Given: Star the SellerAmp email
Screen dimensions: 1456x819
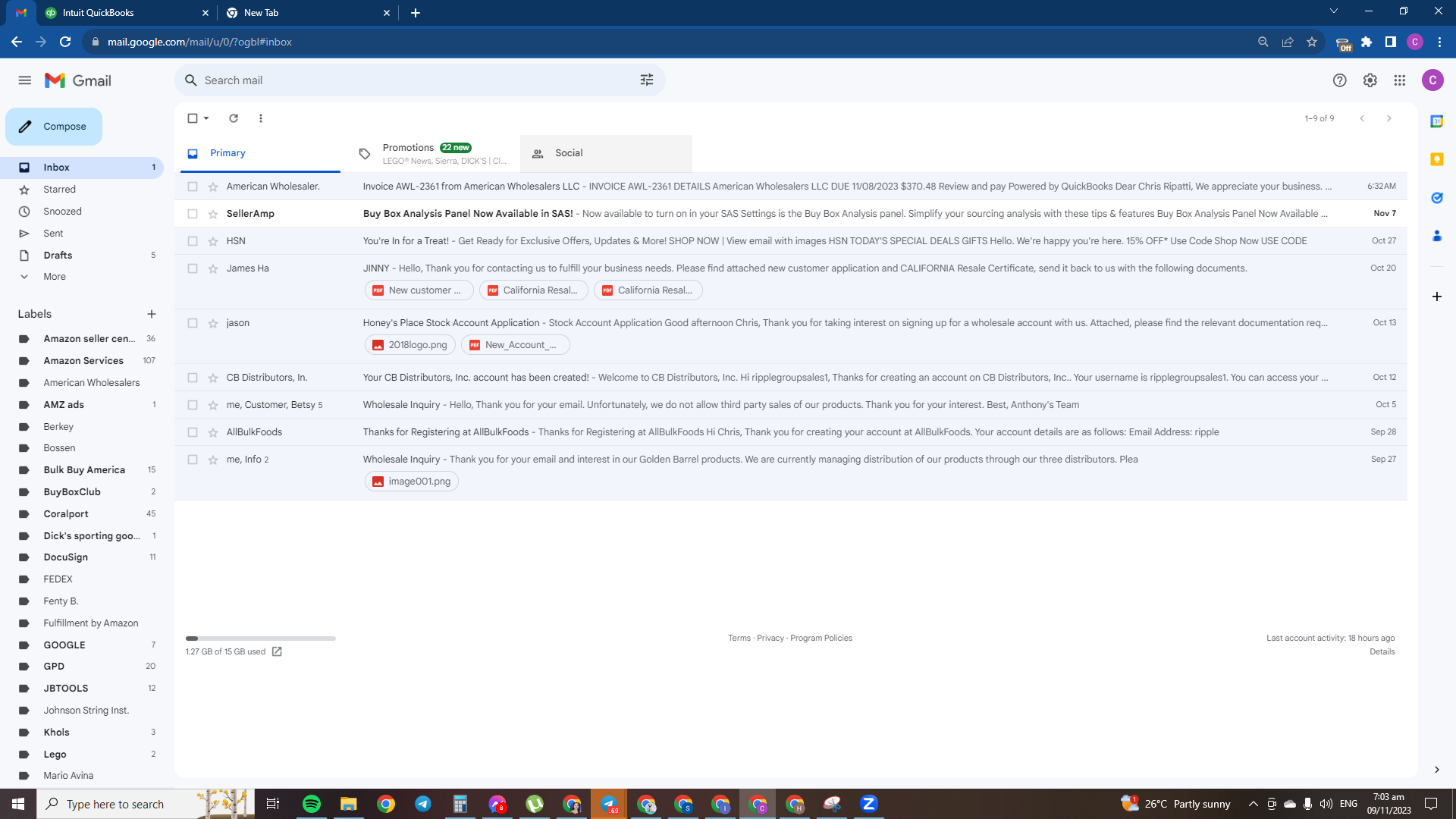Looking at the screenshot, I should (213, 214).
